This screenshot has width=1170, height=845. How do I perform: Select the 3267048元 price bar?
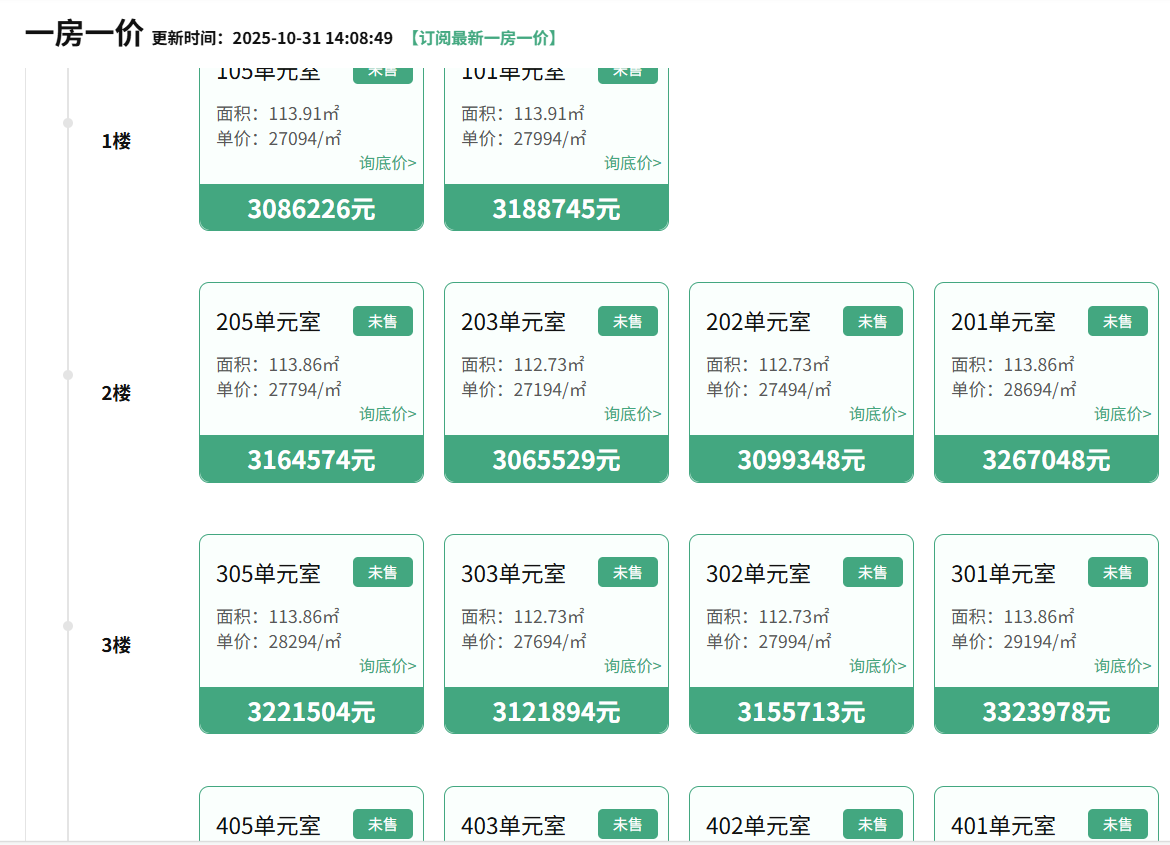(x=1046, y=460)
